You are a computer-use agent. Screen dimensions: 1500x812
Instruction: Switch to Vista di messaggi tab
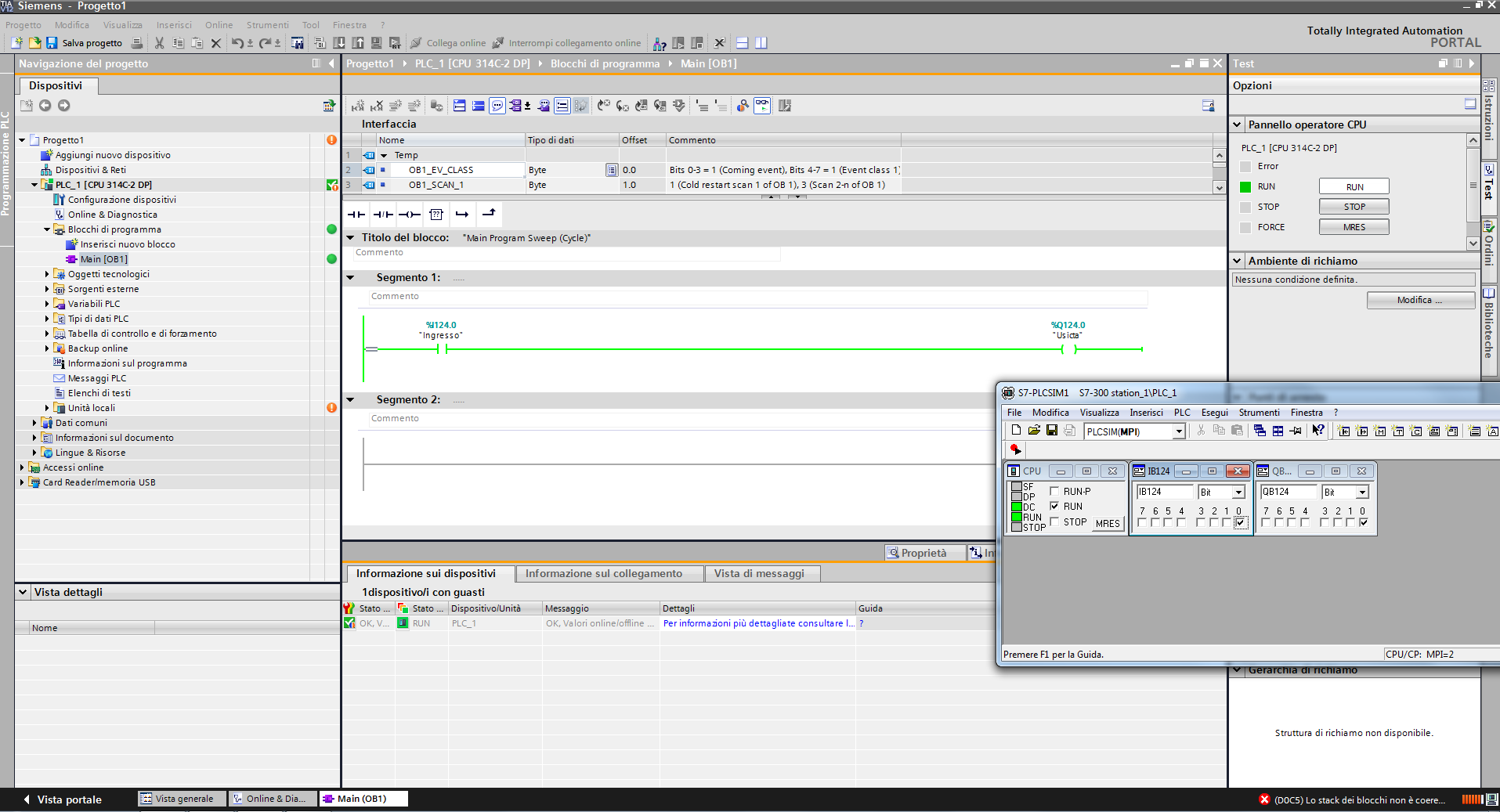[x=758, y=573]
